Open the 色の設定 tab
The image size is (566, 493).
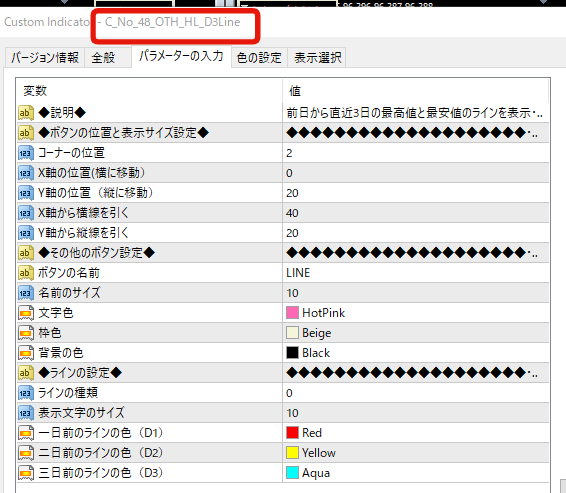pos(259,57)
